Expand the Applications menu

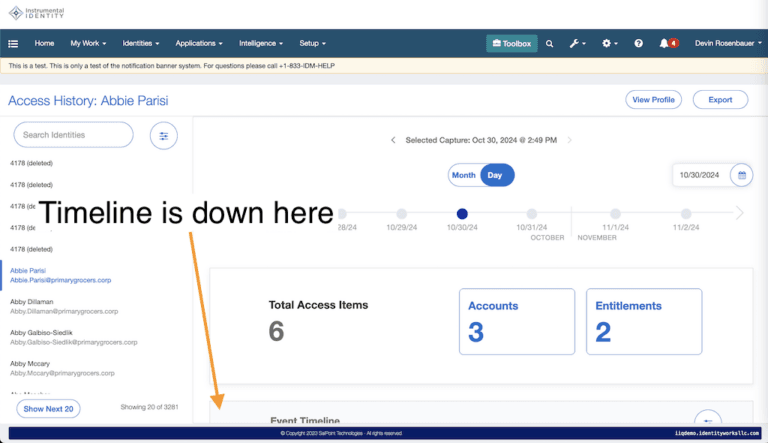199,44
